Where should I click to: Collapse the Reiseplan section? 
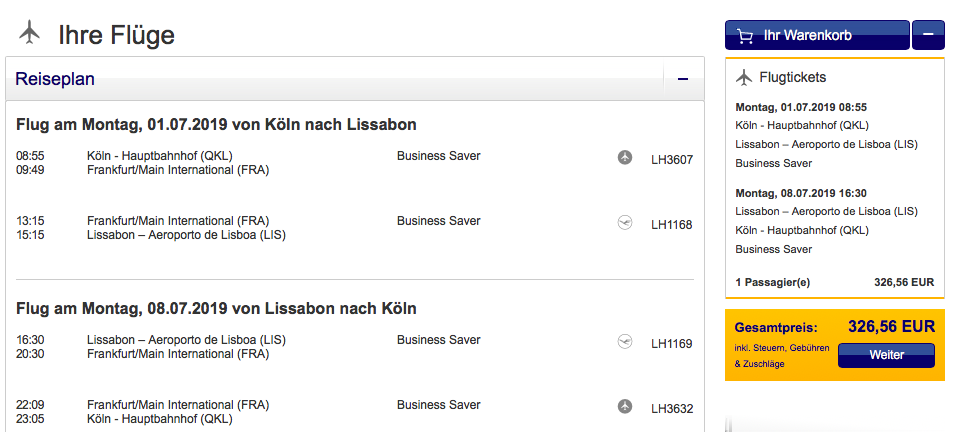click(683, 79)
